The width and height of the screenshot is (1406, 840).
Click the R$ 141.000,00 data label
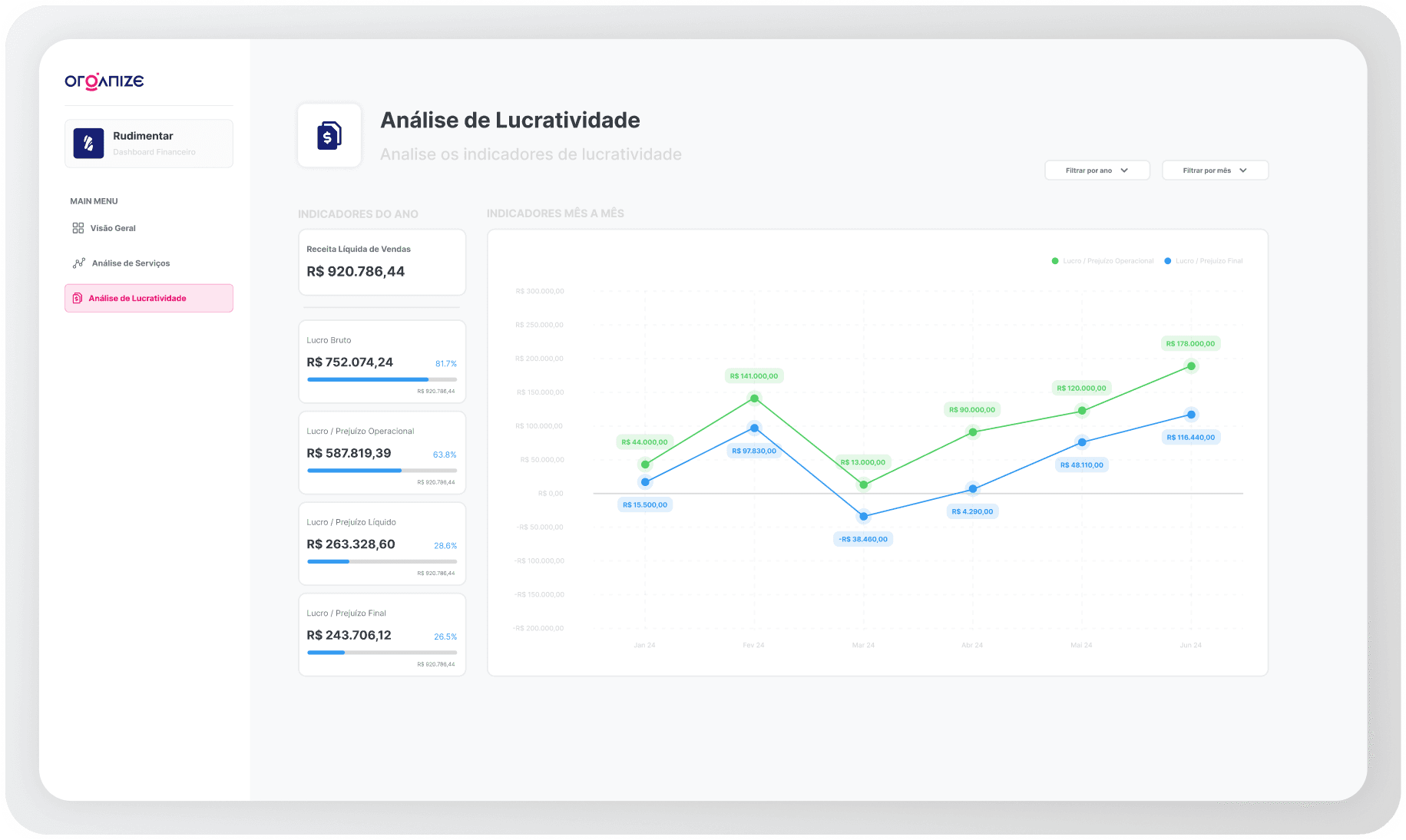point(754,376)
